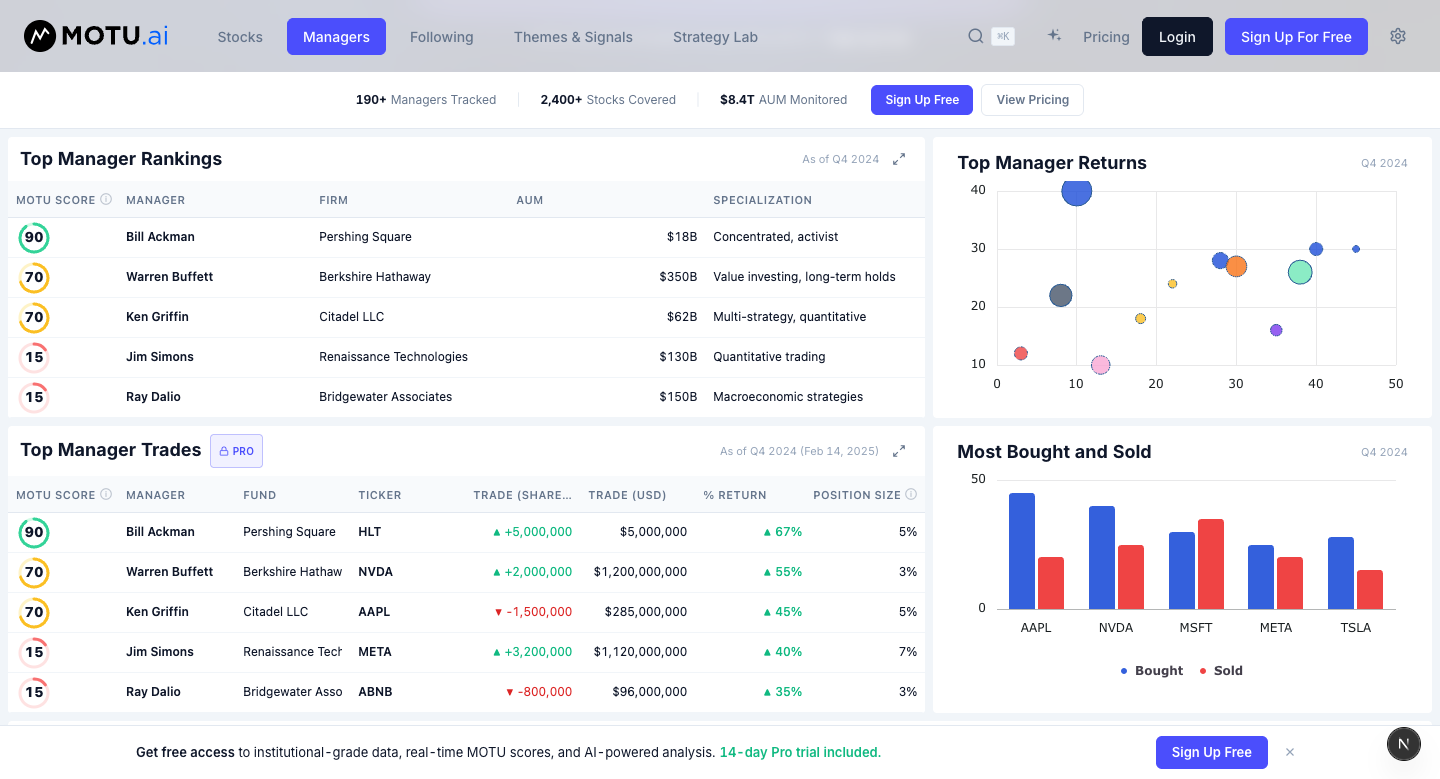
Task: Click the MOTU Score info icon in Trades
Action: point(106,495)
